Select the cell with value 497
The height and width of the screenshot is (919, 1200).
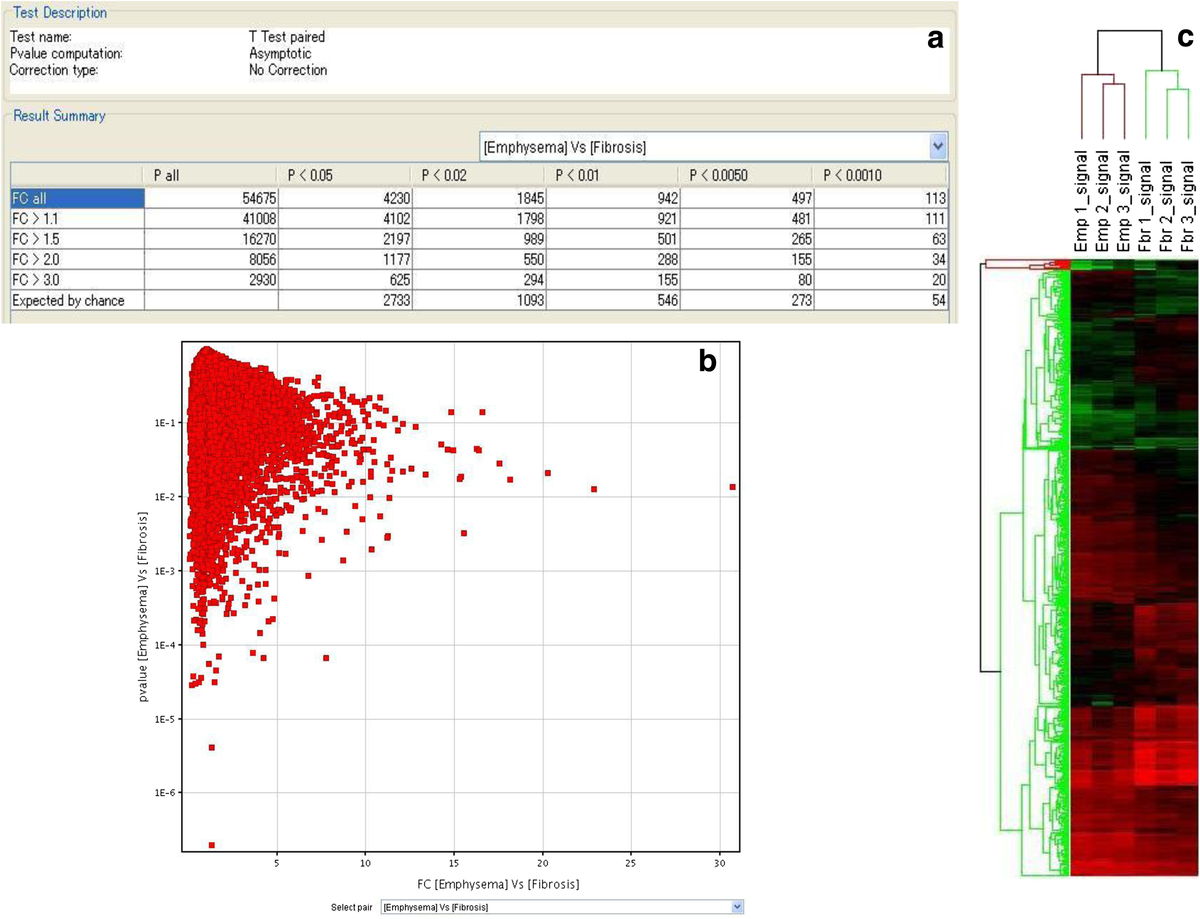click(747, 197)
